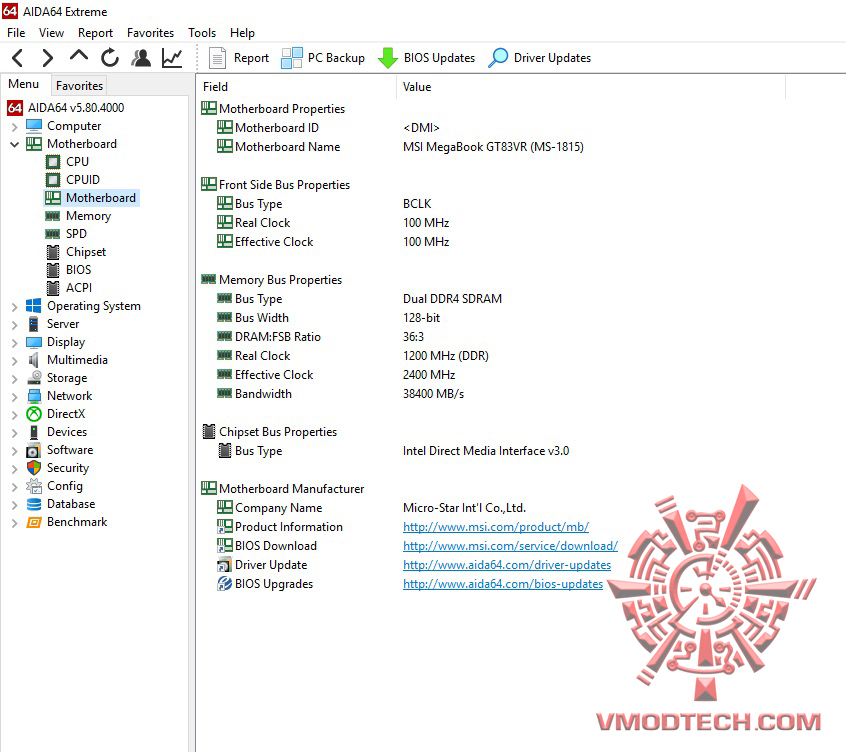
Task: Click the AIDA64 v5.80.4000 root icon
Action: pos(15,108)
